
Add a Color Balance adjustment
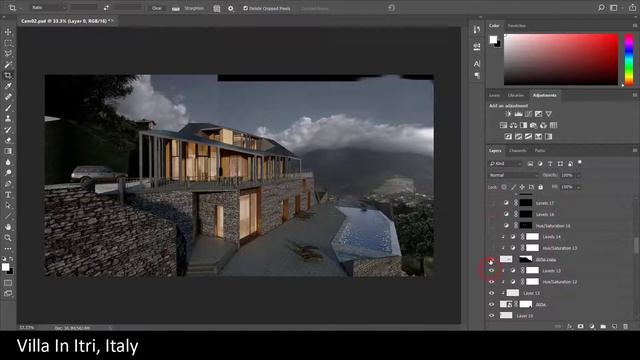click(513, 125)
